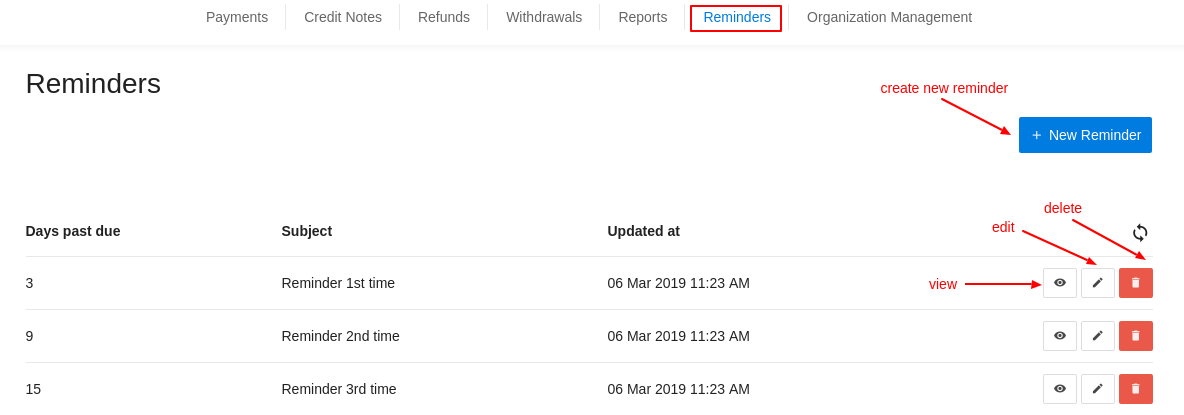Switch to Credit Notes tab
The width and height of the screenshot is (1184, 415).
[343, 17]
